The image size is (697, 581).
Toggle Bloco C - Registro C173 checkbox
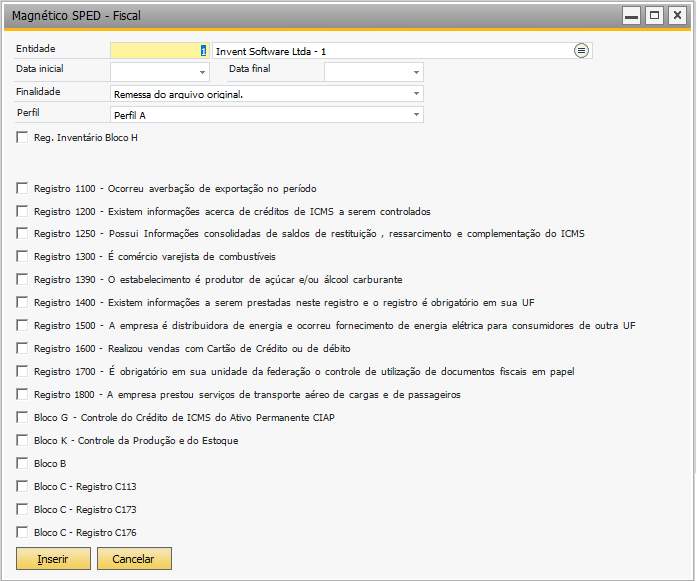coord(22,509)
